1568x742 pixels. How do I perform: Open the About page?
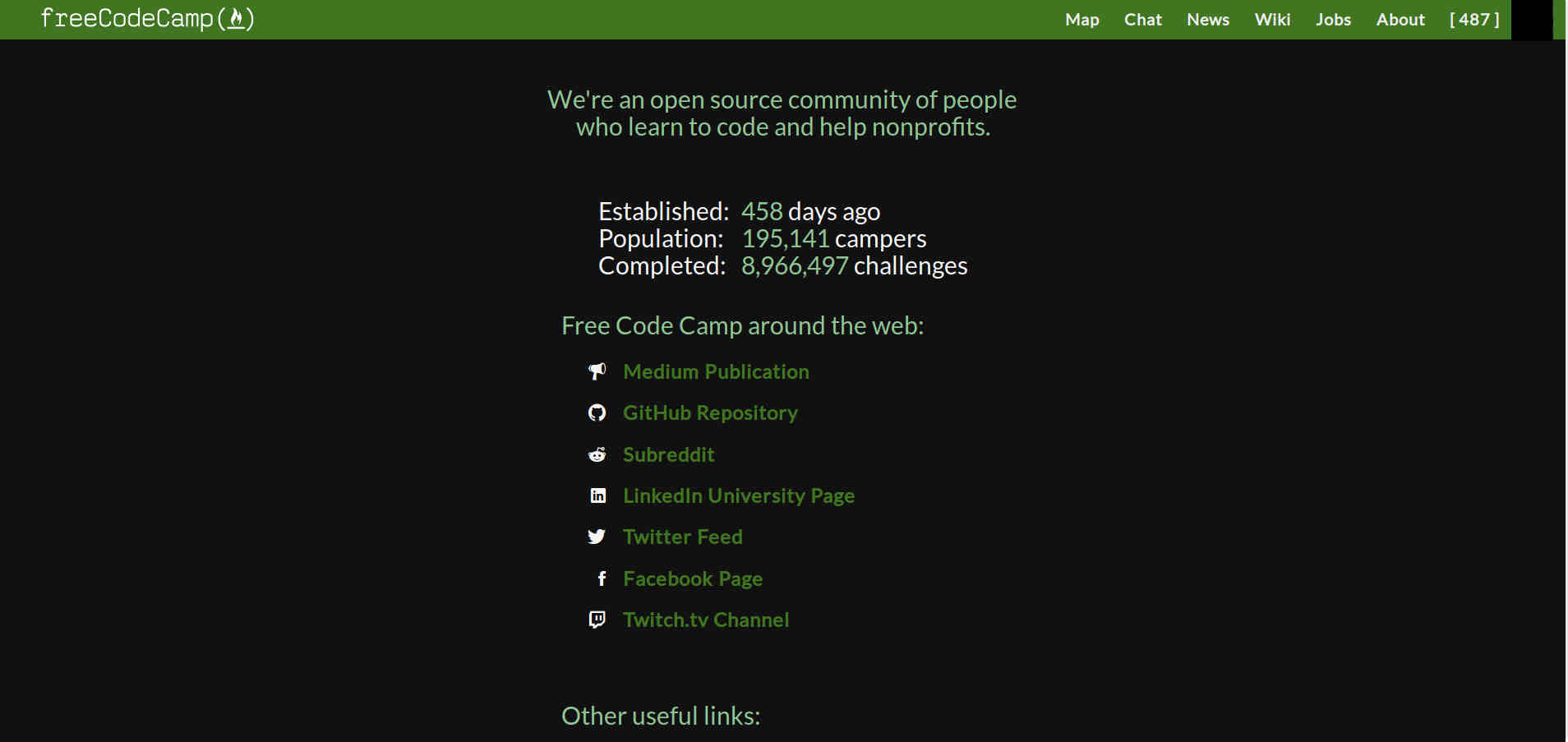1400,19
